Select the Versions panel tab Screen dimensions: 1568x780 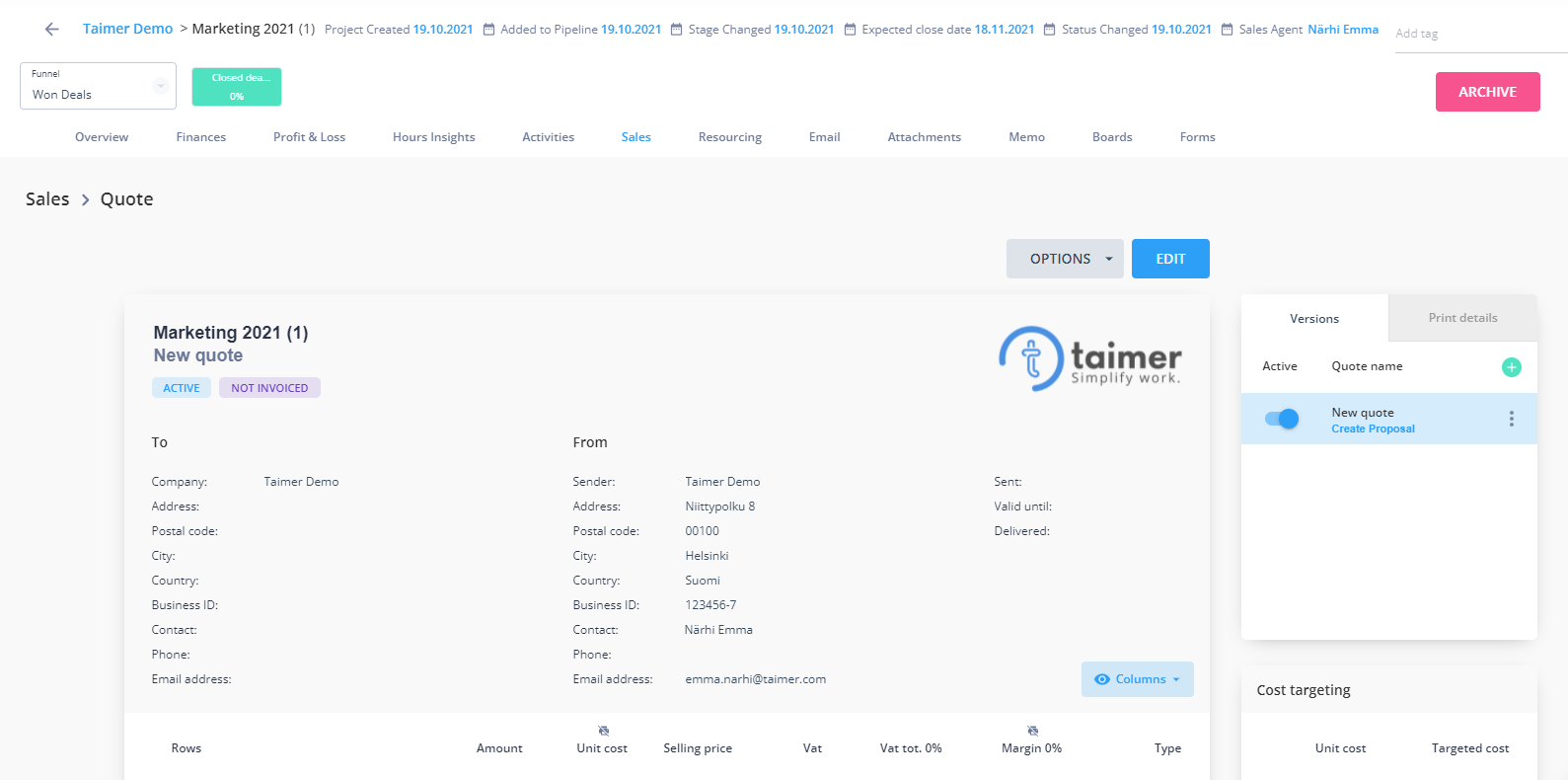click(x=1314, y=319)
